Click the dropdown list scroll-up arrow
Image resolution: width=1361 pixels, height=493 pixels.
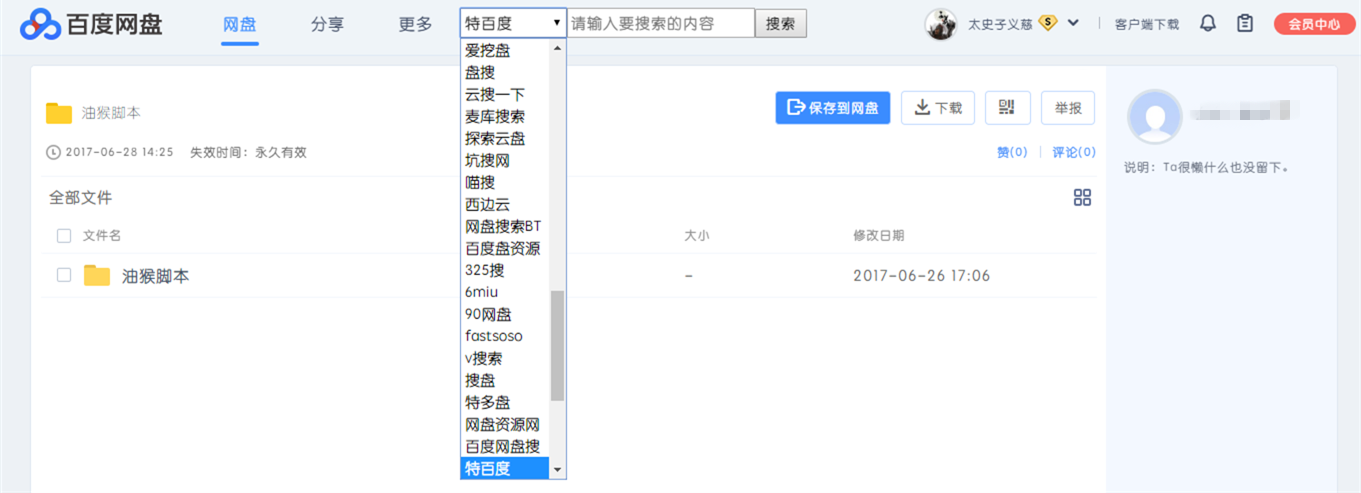point(557,47)
